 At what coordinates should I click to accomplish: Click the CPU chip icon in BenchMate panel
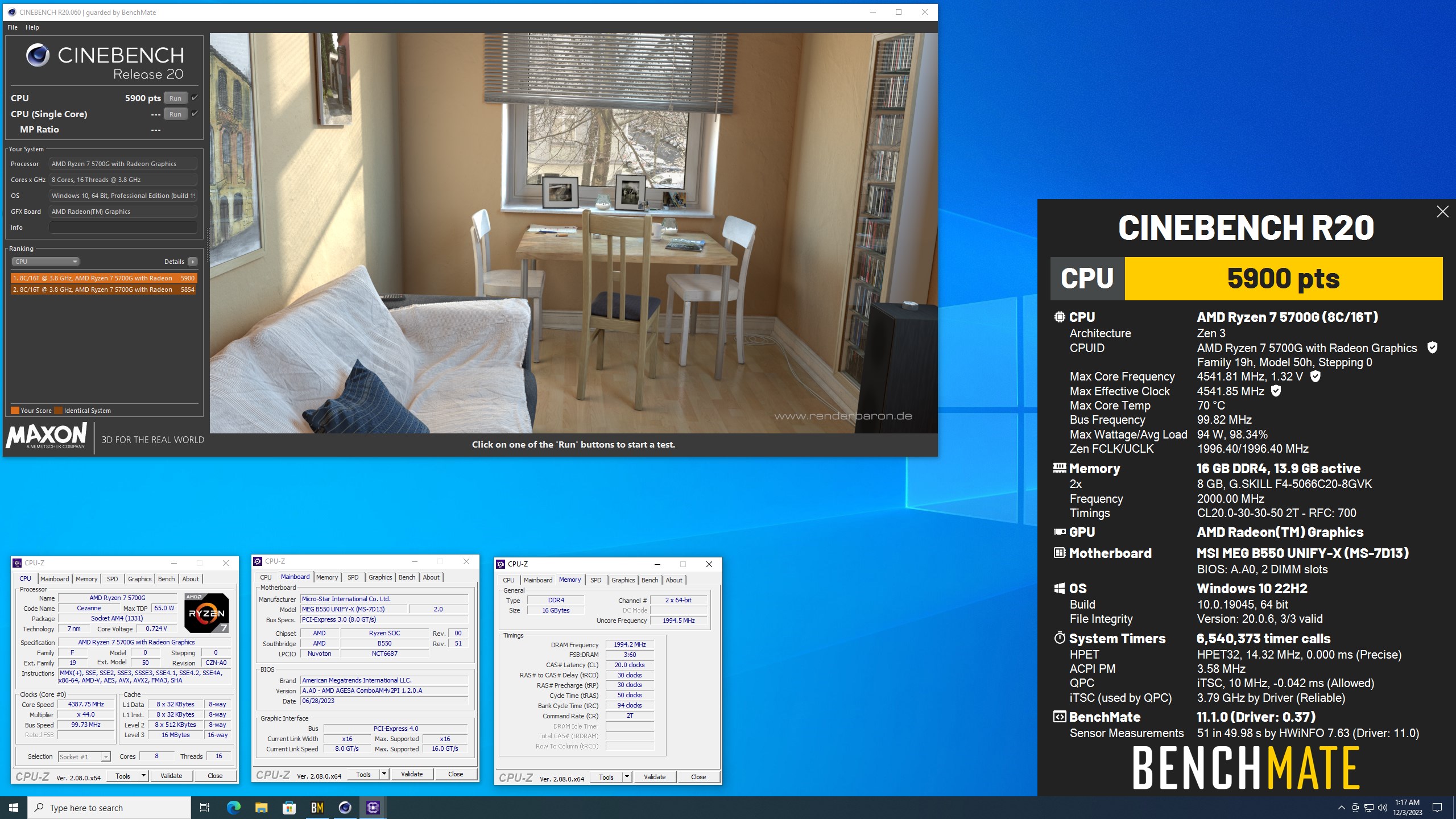(x=1059, y=317)
